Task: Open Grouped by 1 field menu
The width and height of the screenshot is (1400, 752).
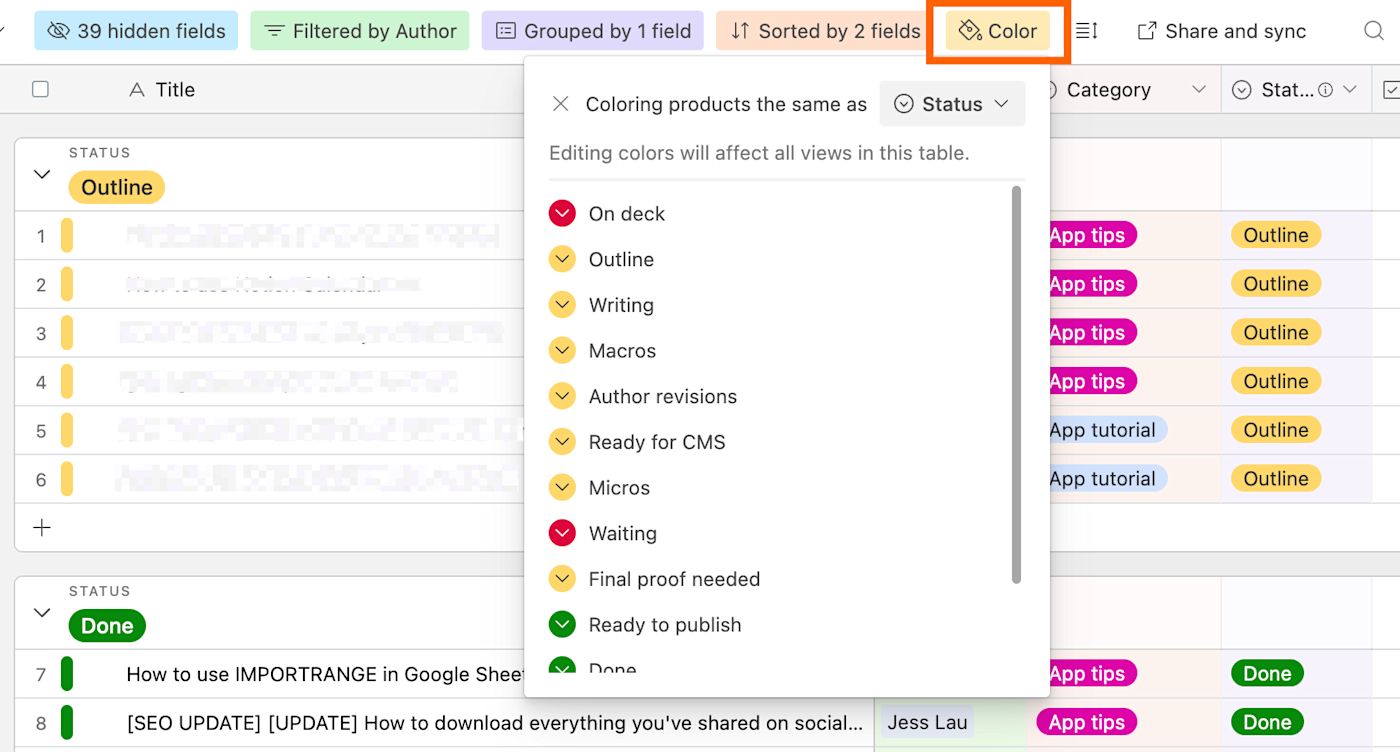Action: point(593,31)
